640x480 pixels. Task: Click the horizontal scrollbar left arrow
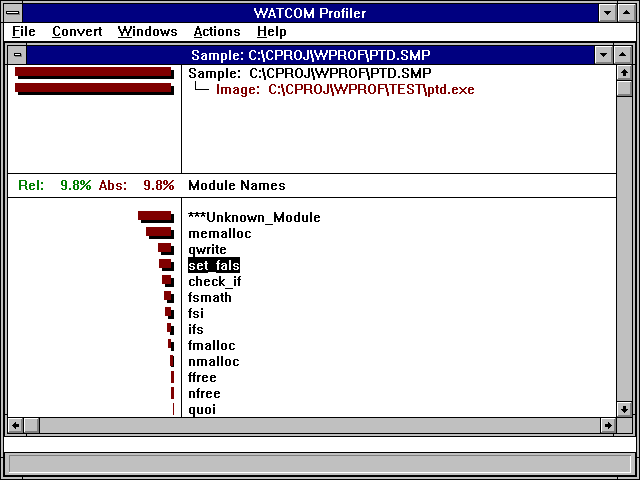click(15, 425)
